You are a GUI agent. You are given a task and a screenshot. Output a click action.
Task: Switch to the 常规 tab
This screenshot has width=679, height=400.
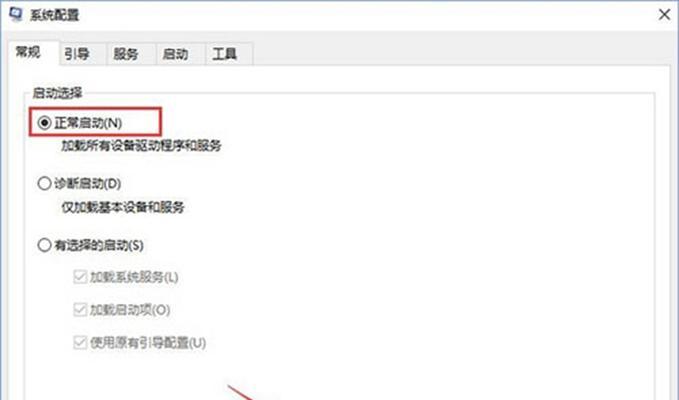28,52
